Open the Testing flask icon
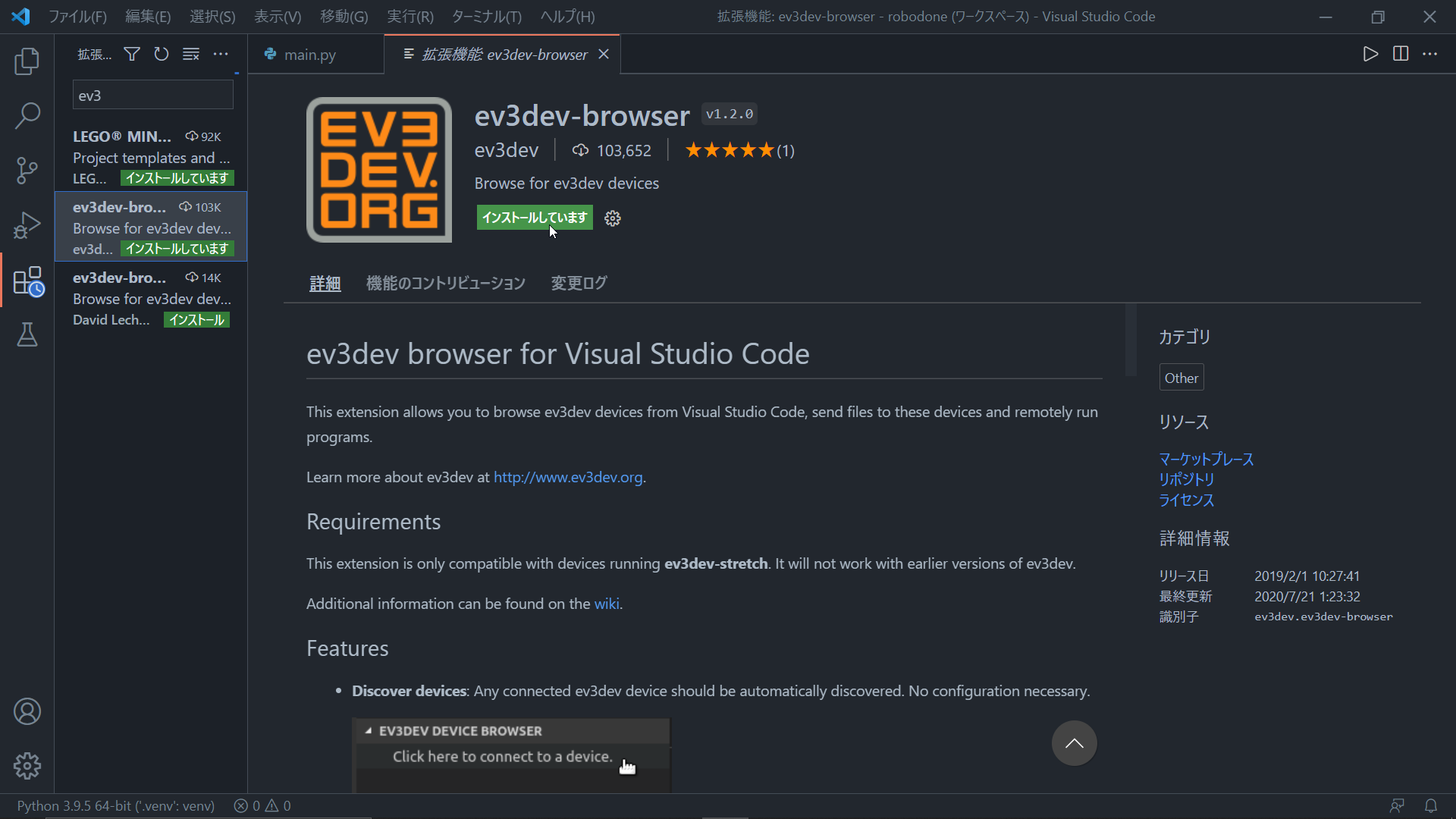The height and width of the screenshot is (819, 1456). [27, 334]
